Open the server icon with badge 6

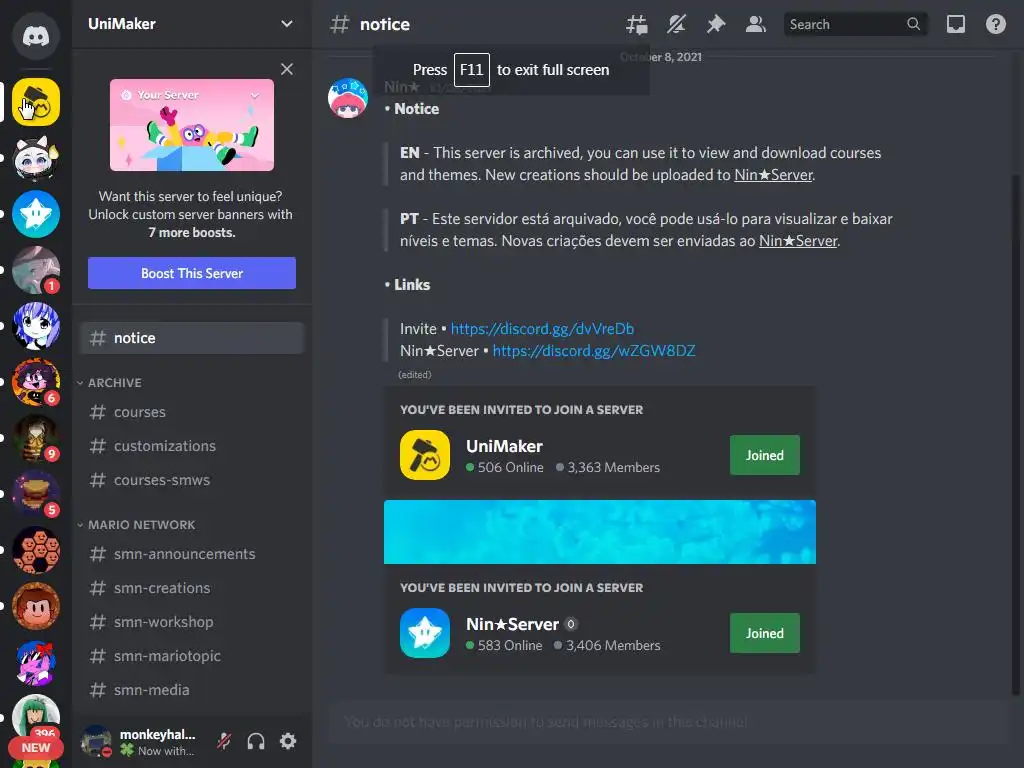tap(36, 382)
